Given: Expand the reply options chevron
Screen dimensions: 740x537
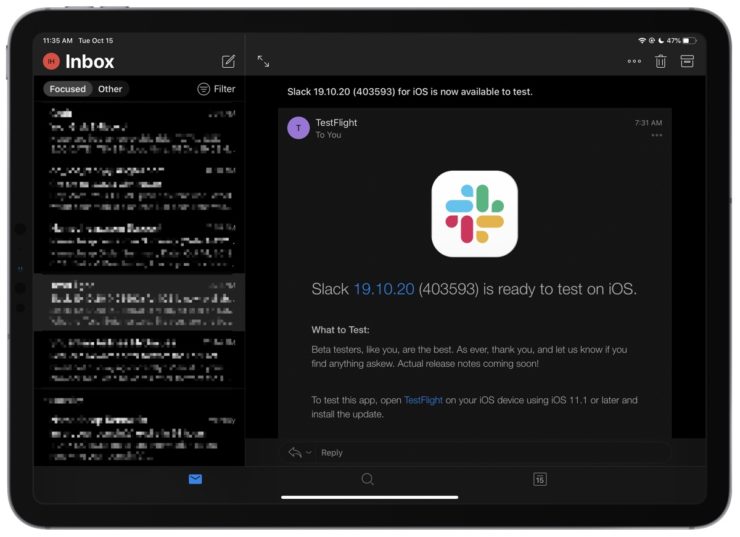Looking at the screenshot, I should (309, 453).
